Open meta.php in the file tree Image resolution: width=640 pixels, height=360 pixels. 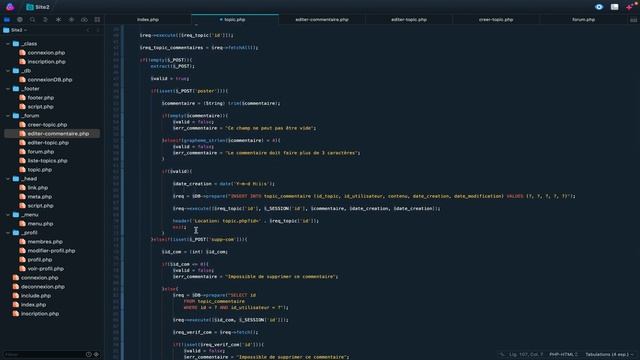point(40,197)
